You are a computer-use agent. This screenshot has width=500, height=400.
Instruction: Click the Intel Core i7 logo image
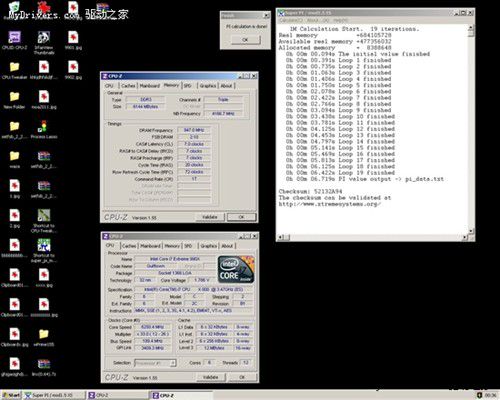236,269
